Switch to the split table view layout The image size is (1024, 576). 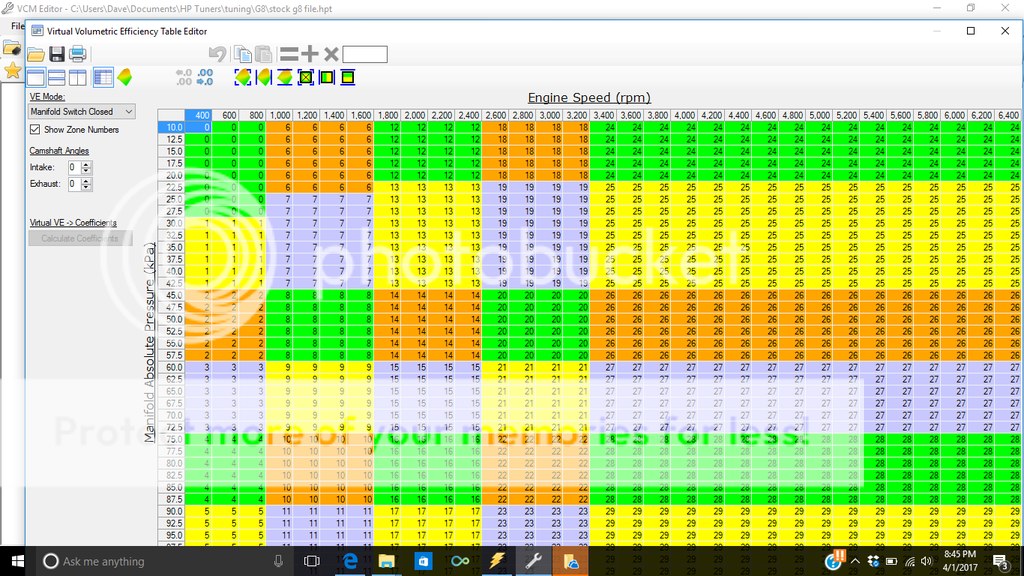[58, 77]
